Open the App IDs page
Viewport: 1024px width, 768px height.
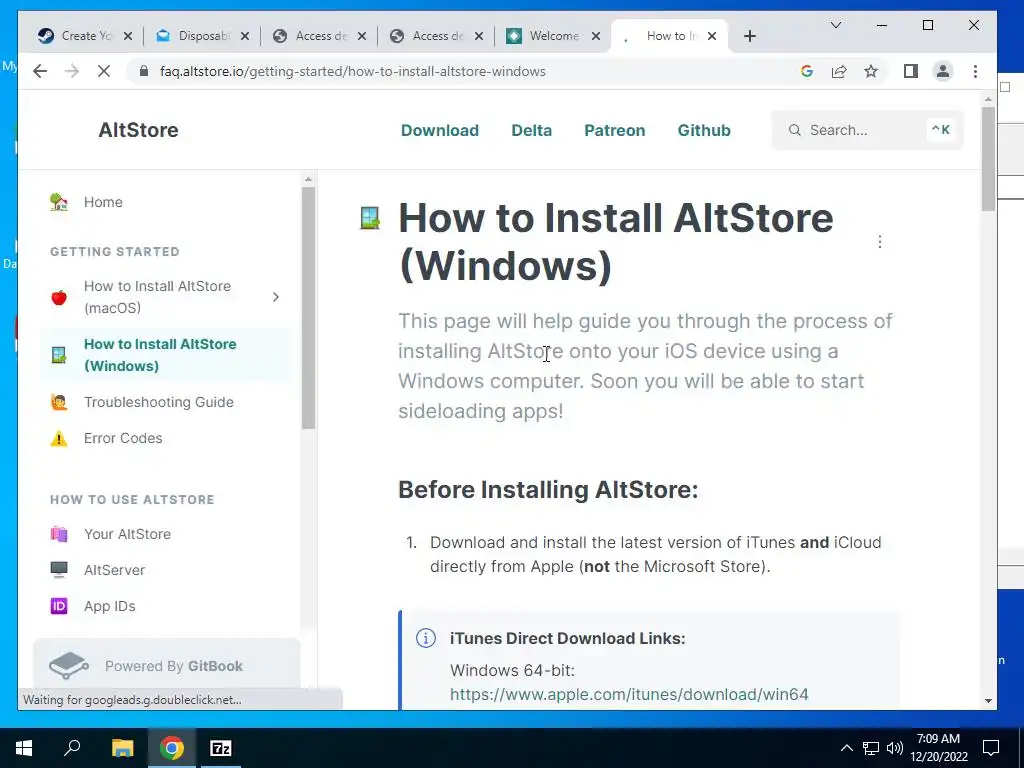point(110,606)
